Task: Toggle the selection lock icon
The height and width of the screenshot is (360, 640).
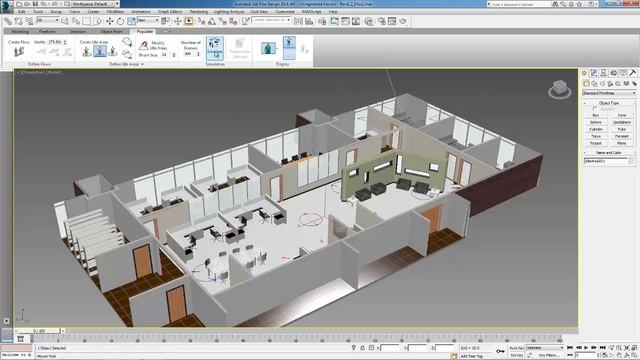Action: (x=362, y=348)
